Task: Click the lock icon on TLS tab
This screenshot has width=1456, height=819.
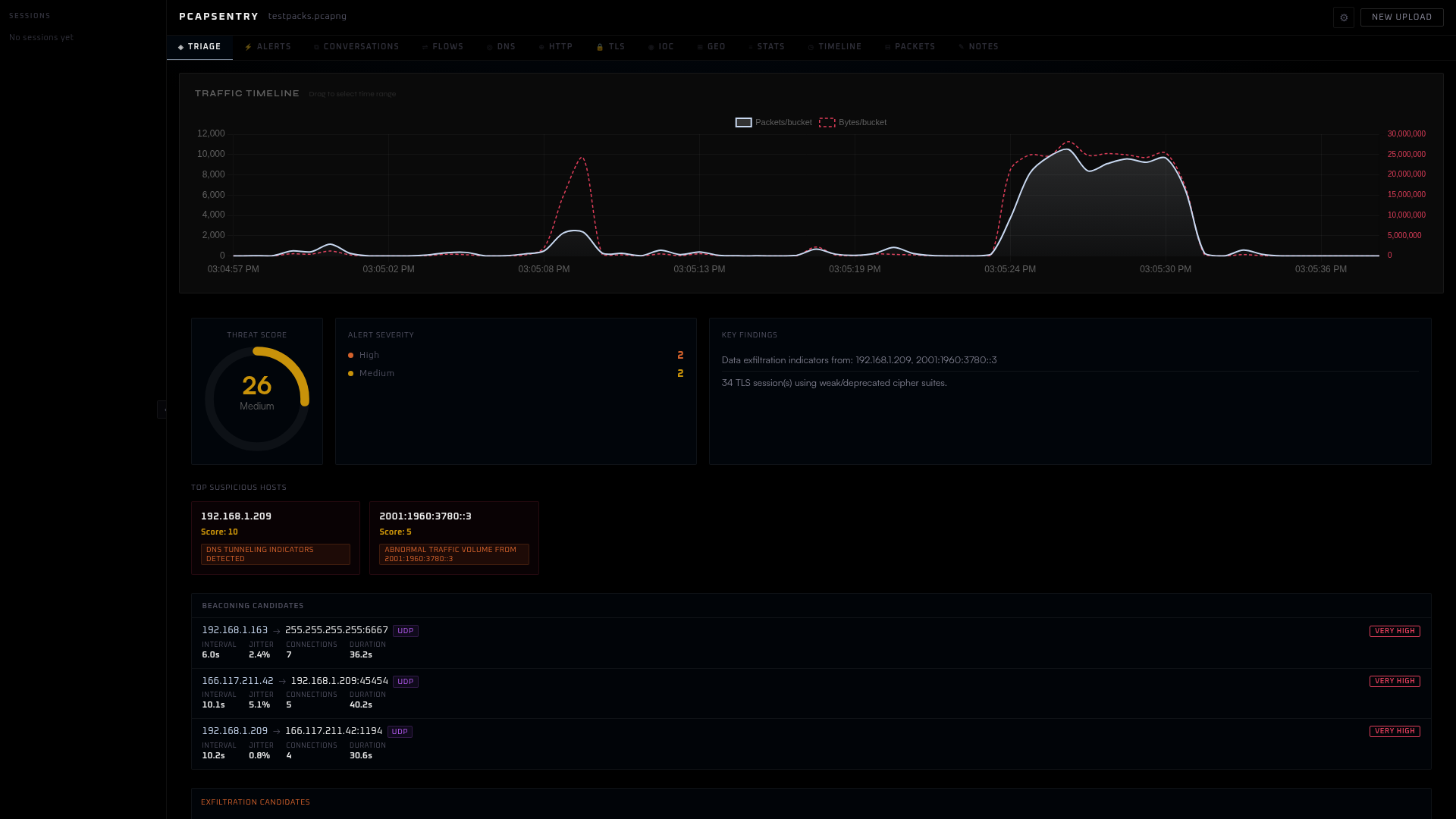Action: point(600,47)
